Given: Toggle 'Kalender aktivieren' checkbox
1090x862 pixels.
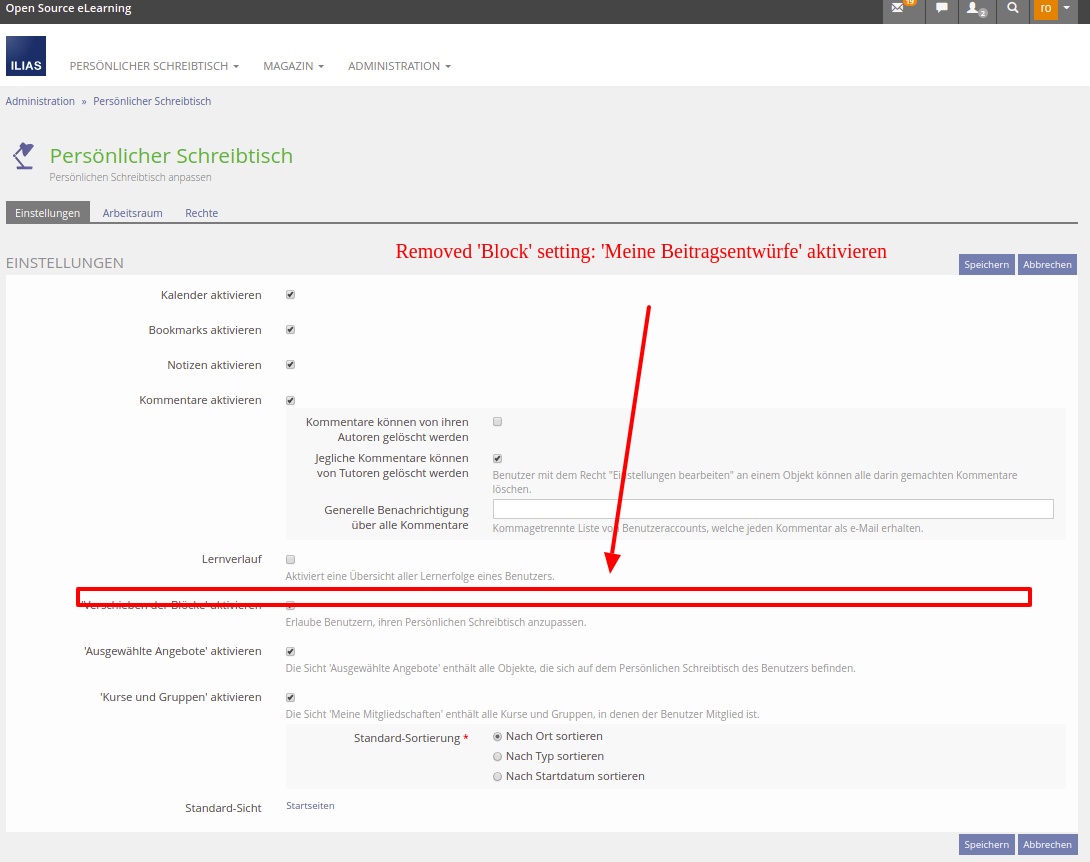Looking at the screenshot, I should (x=290, y=295).
